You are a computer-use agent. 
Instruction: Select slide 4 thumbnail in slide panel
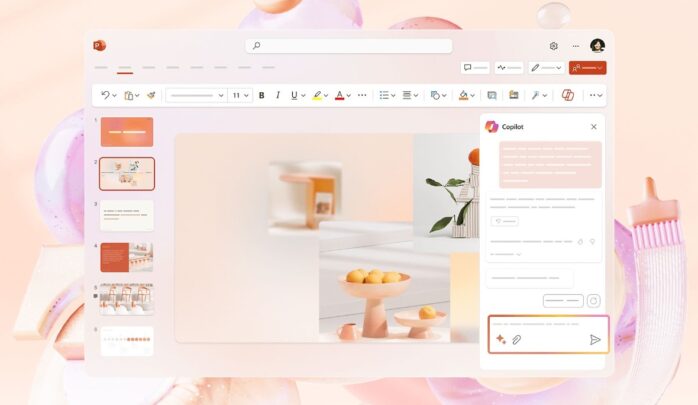coord(127,257)
